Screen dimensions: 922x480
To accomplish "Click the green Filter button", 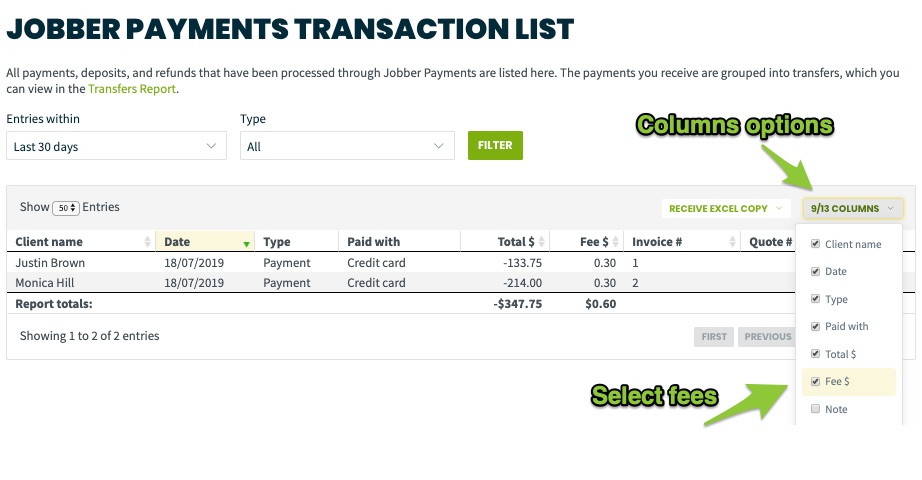I will (495, 145).
